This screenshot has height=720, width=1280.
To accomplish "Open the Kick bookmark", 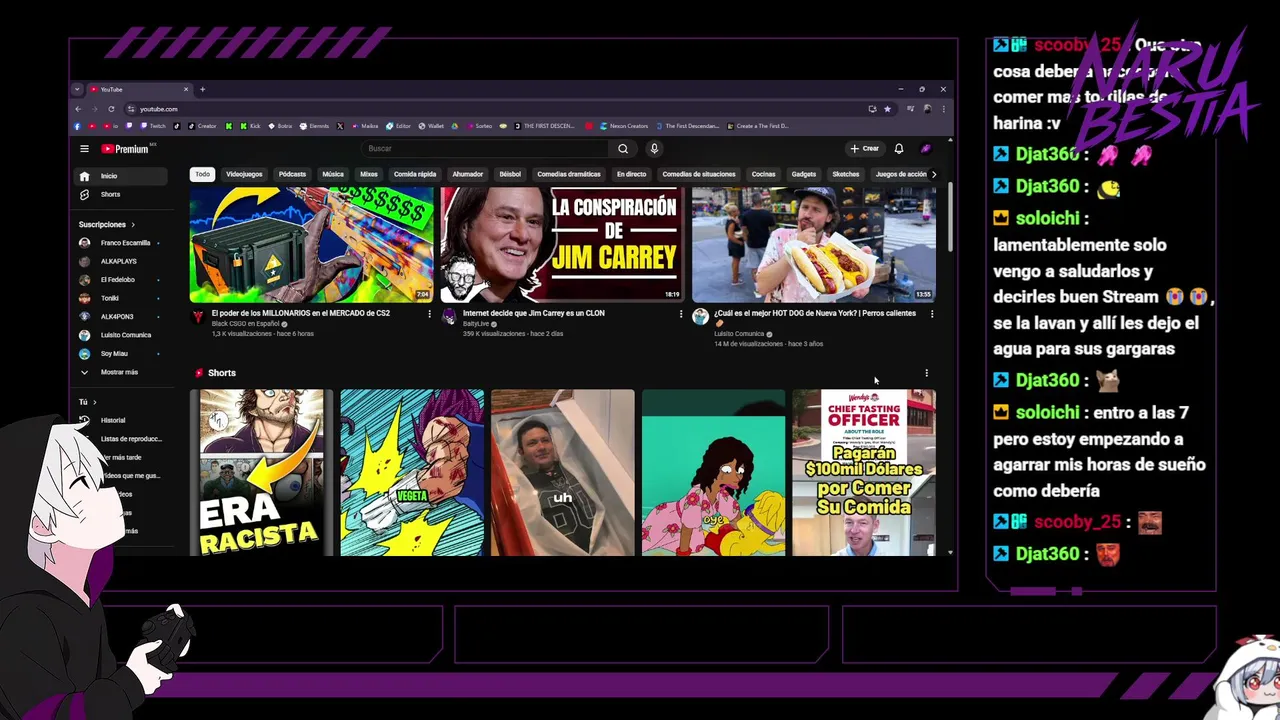I will point(249,126).
